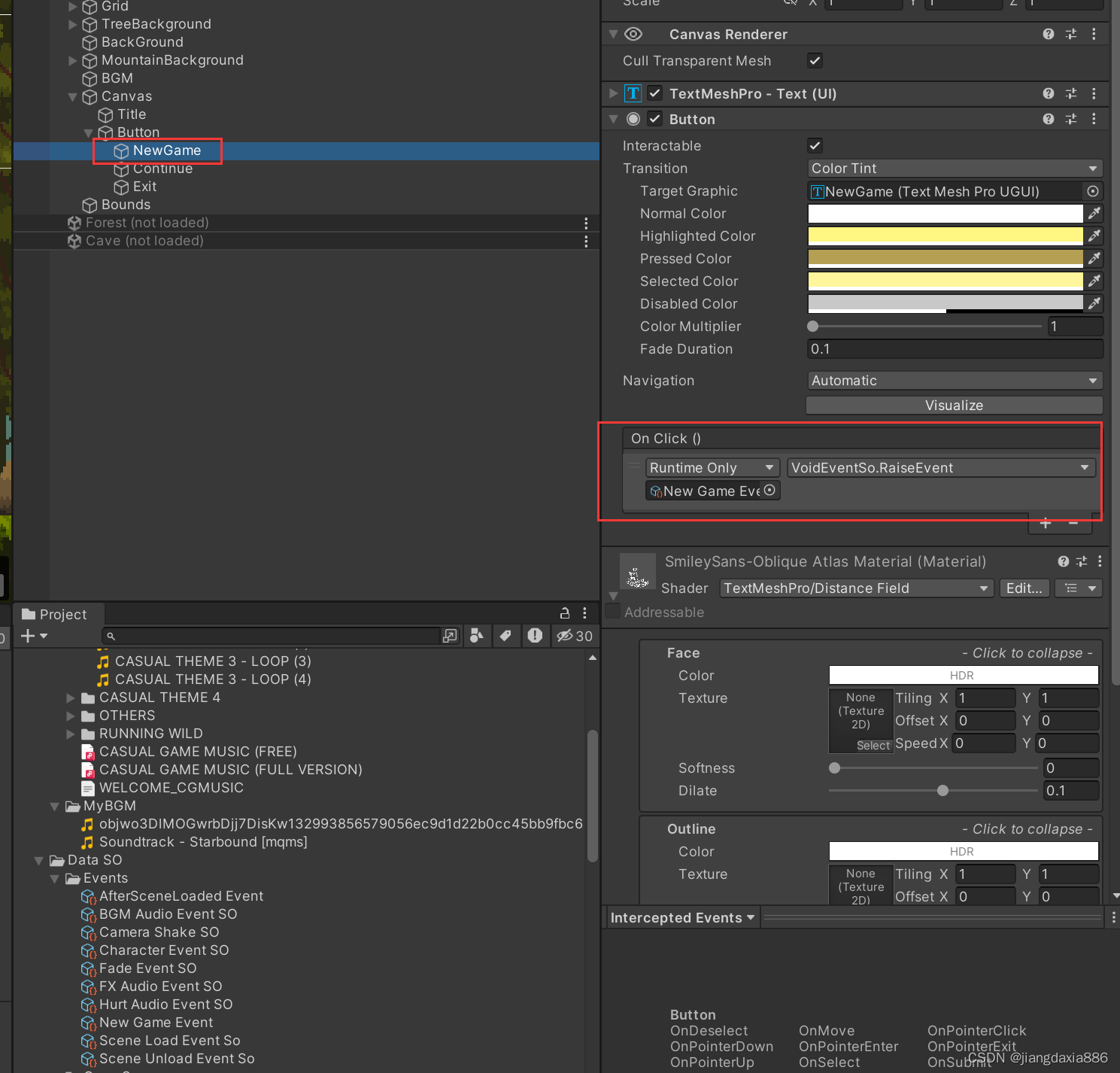This screenshot has height=1073, width=1120.
Task: Open the Highlighted Color yellow swatch
Action: click(945, 236)
